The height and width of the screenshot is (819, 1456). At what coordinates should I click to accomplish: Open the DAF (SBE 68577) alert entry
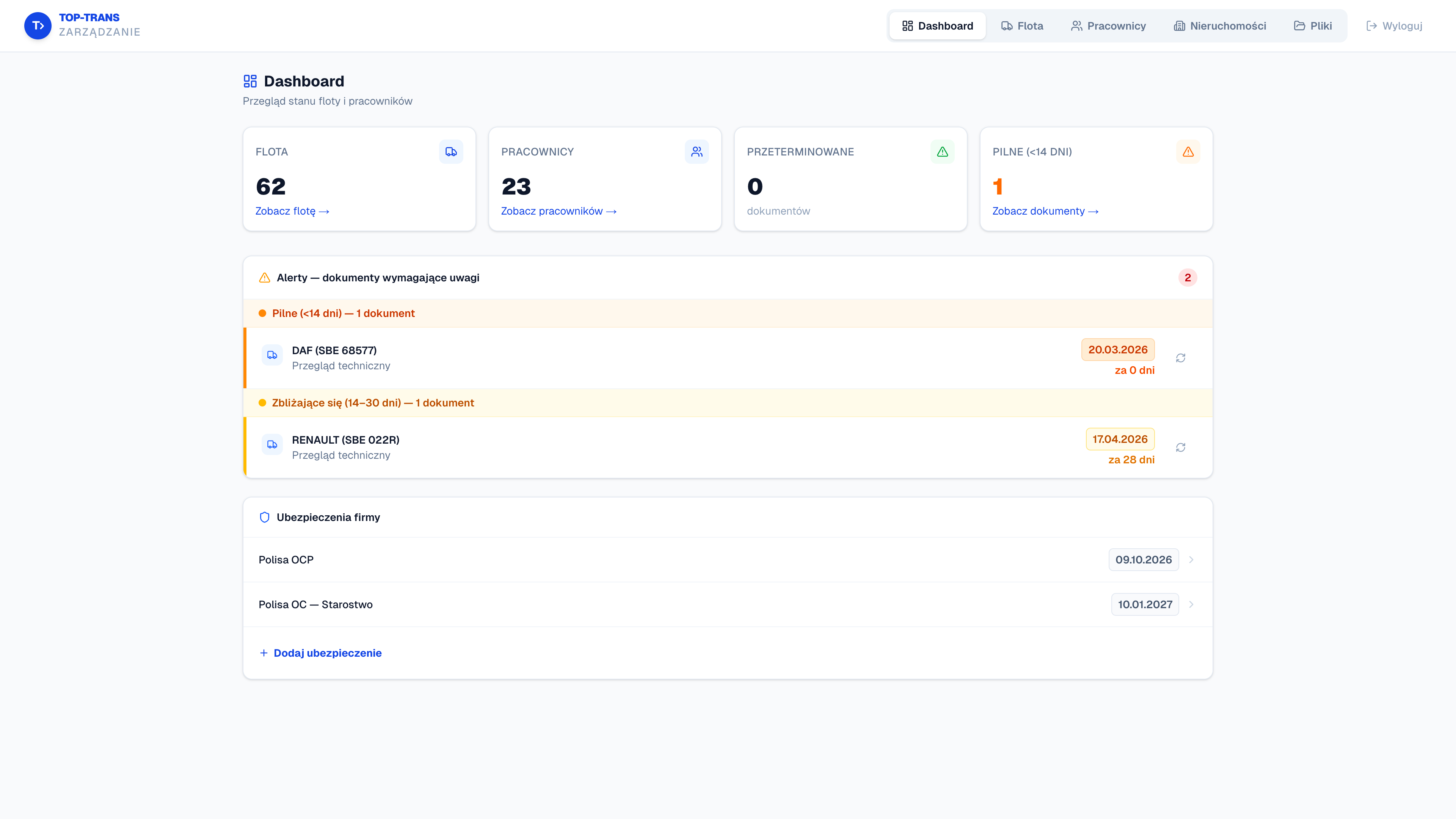(x=728, y=358)
